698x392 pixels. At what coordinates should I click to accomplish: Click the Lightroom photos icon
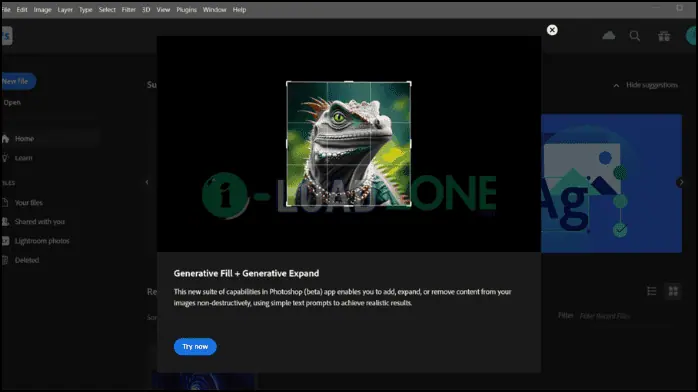[x=5, y=241]
